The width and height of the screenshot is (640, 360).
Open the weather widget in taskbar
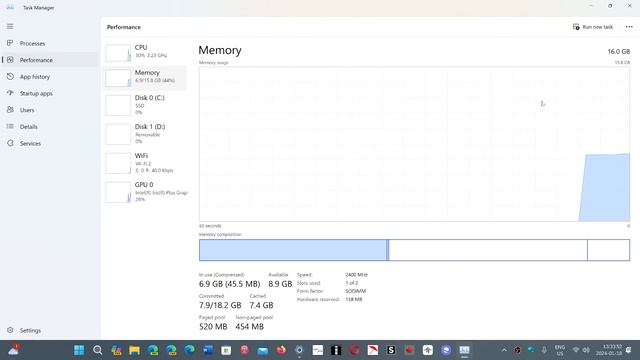tap(13, 350)
